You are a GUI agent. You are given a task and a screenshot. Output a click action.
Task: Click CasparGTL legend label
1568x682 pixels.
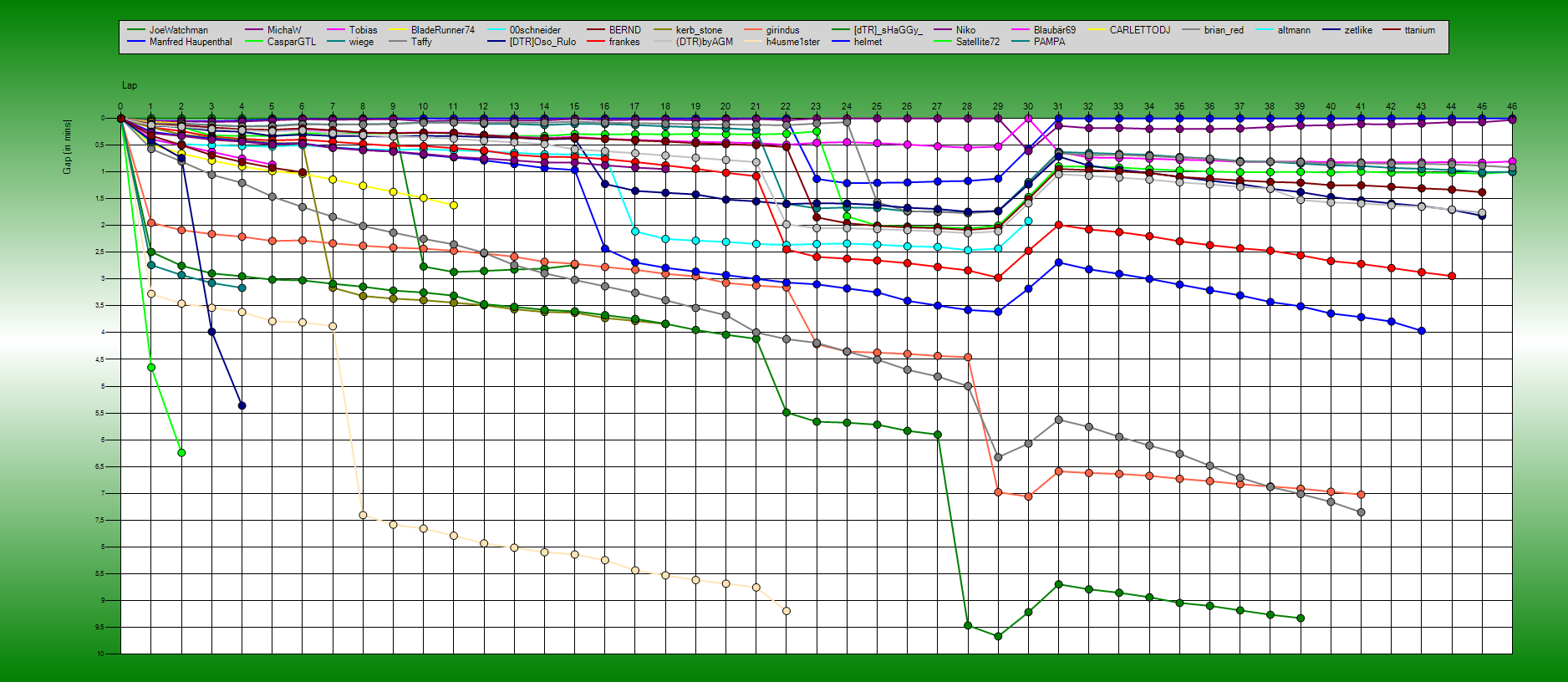point(292,42)
